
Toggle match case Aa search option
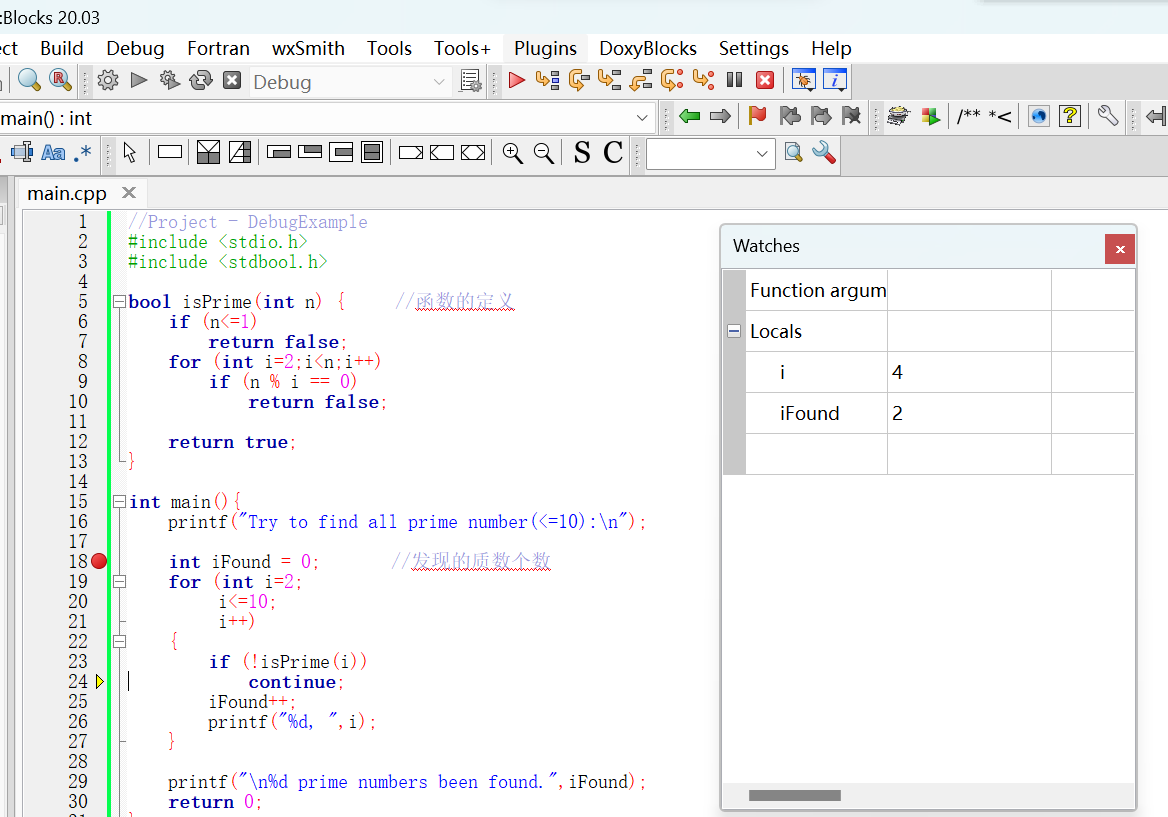[53, 153]
